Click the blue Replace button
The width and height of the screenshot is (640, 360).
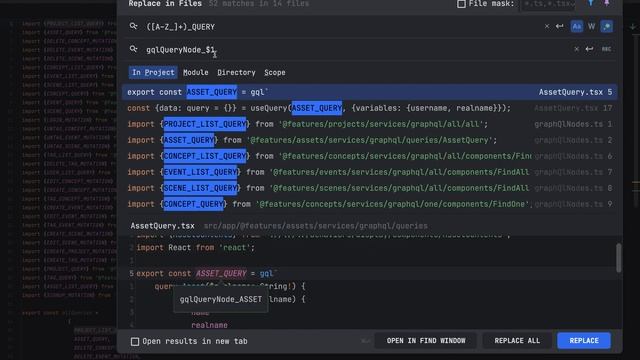[584, 340]
